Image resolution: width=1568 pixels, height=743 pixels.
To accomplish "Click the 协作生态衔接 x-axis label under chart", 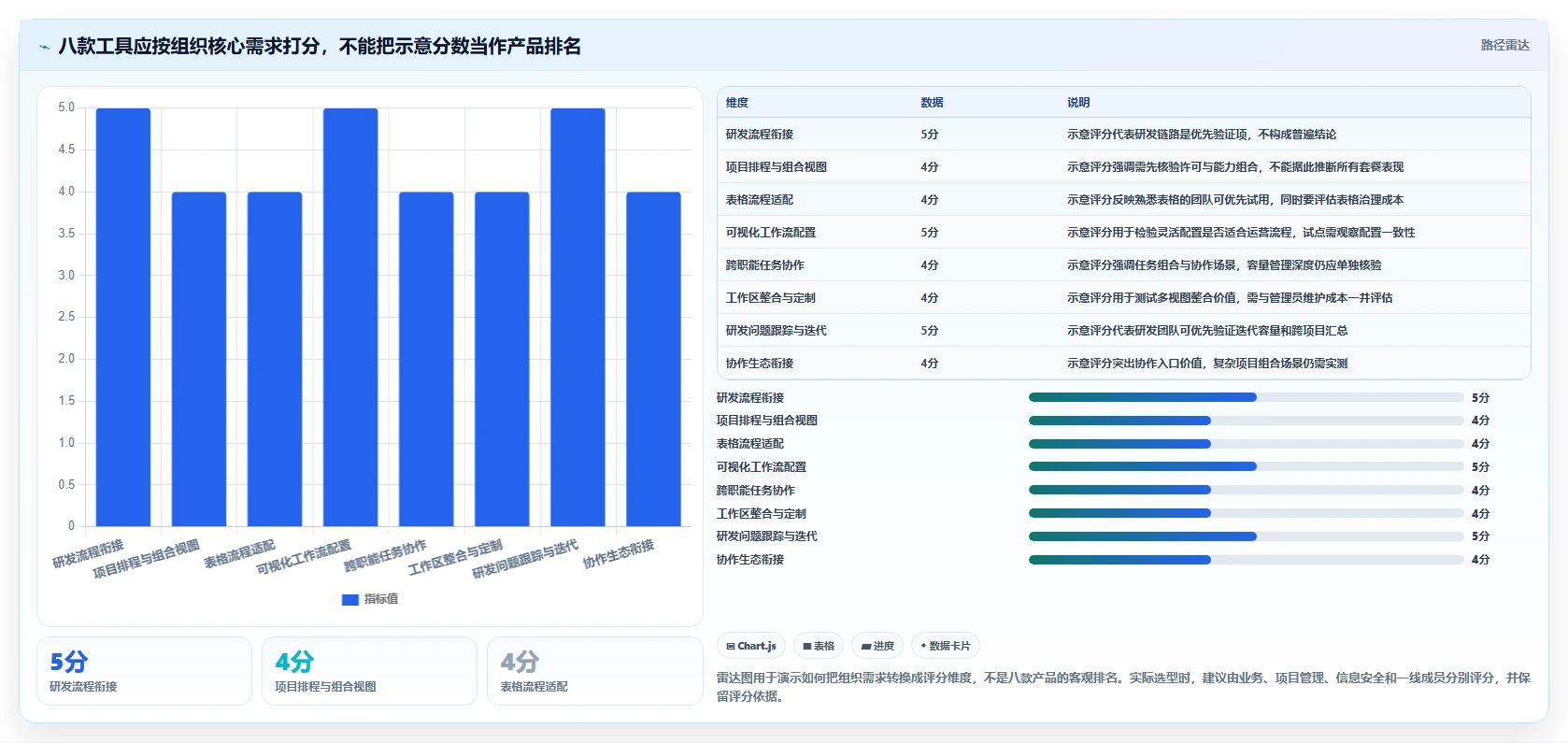I will click(619, 554).
